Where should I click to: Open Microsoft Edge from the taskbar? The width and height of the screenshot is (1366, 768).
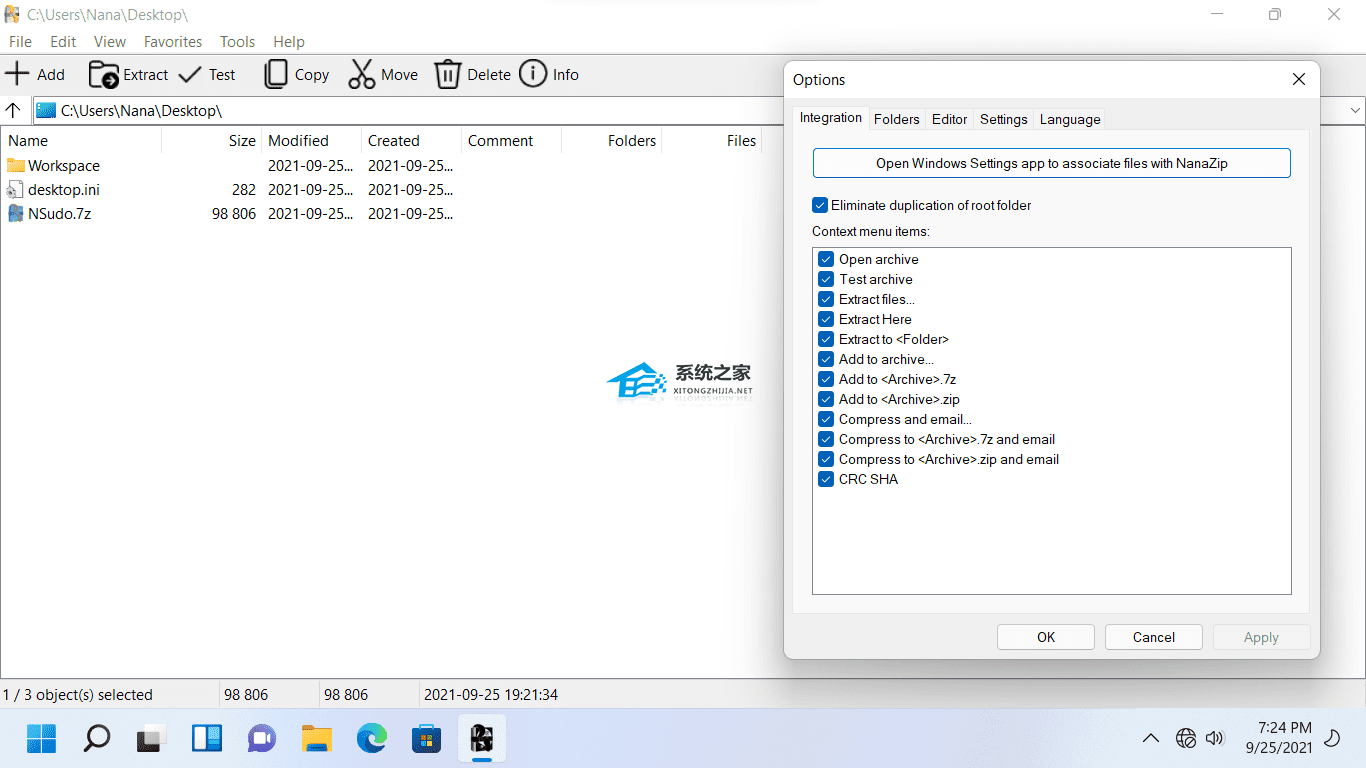(x=372, y=739)
